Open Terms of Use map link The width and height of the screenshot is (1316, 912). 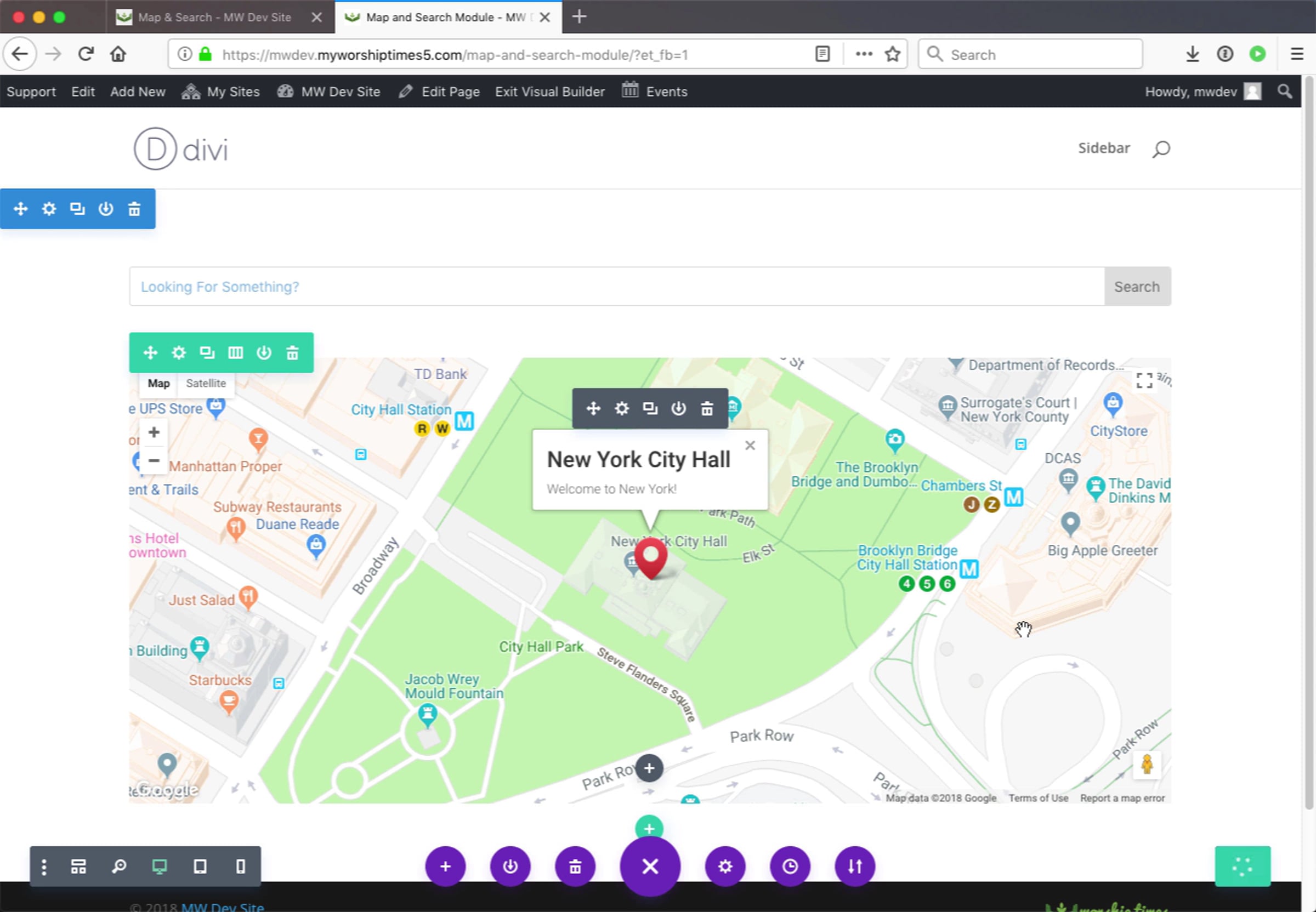click(x=1038, y=799)
